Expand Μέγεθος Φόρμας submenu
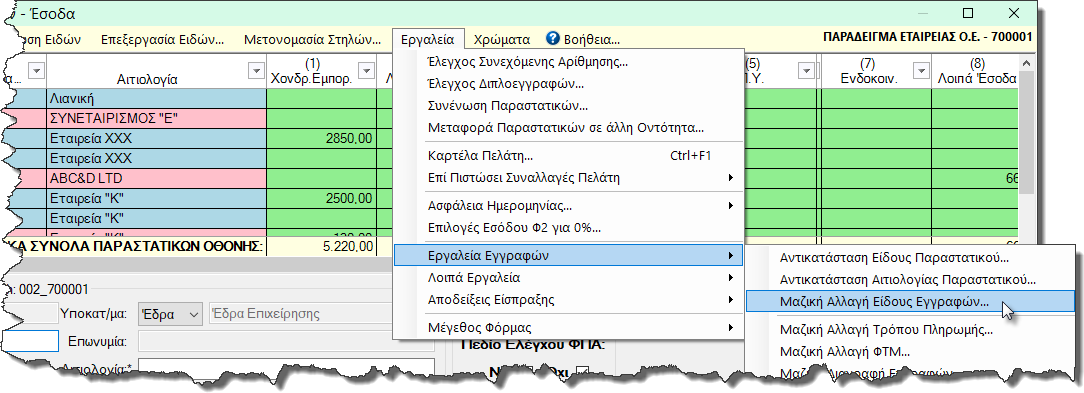The height and width of the screenshot is (393, 1084). 569,327
